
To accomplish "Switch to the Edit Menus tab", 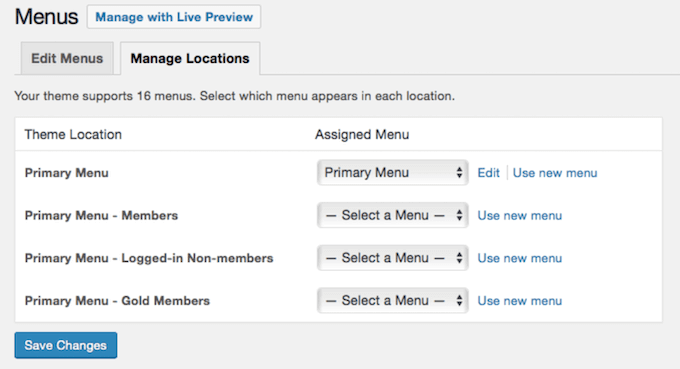I will point(67,59).
